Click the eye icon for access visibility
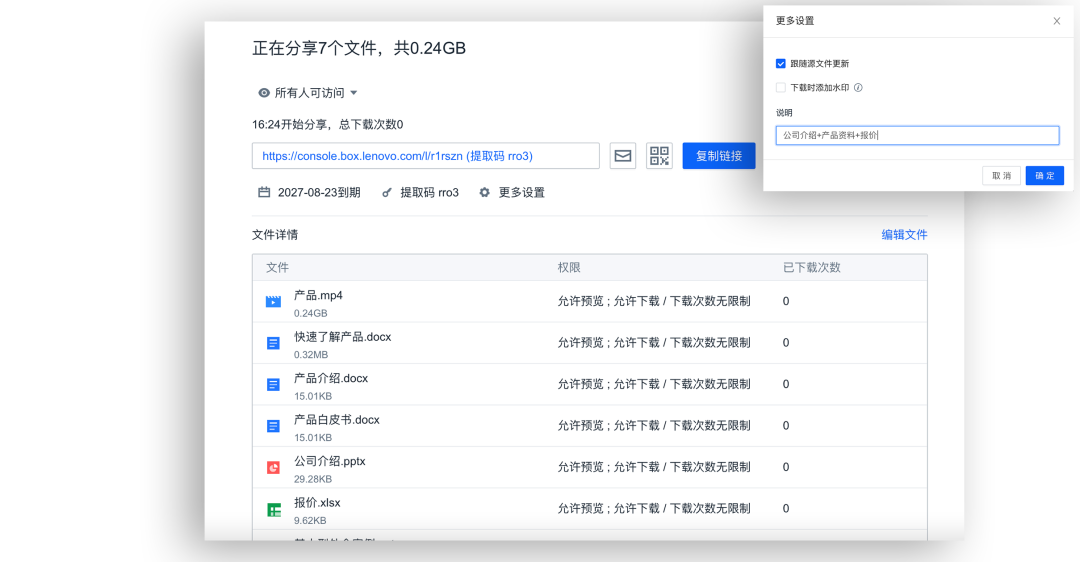The height and width of the screenshot is (562, 1080). click(x=264, y=93)
